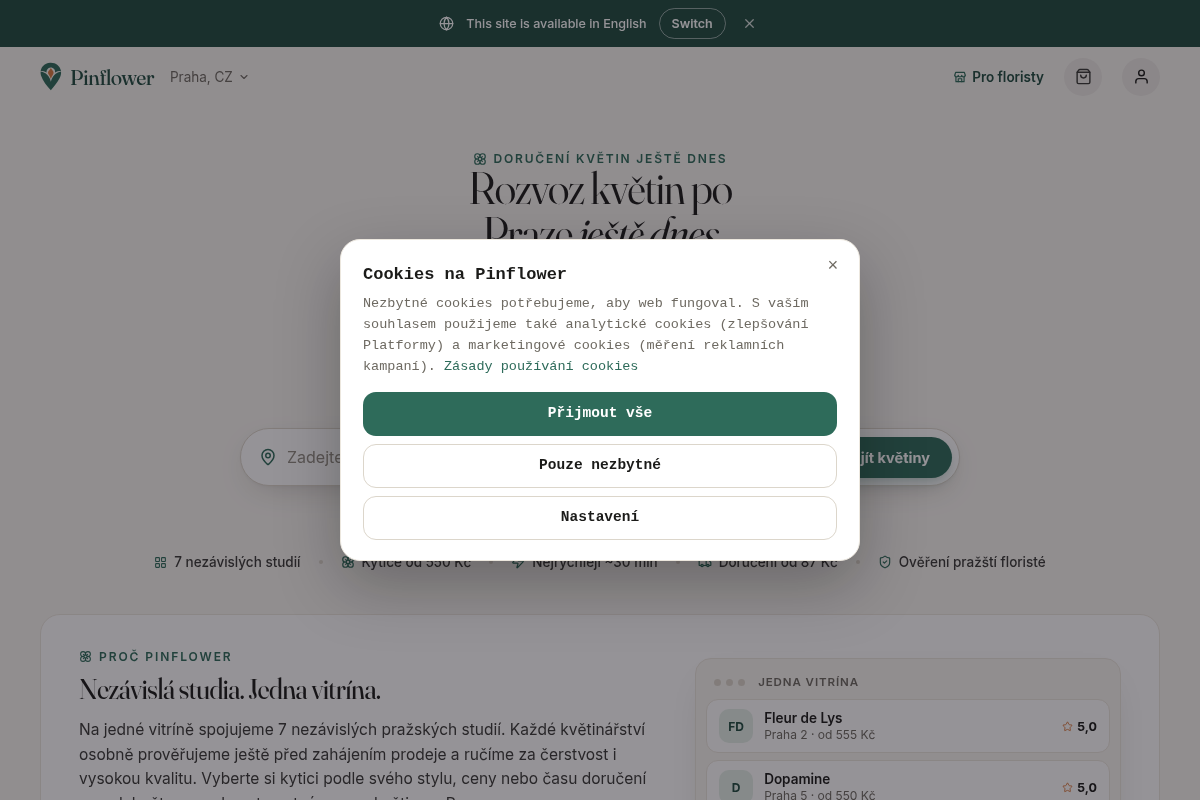This screenshot has width=1200, height=800.
Task: Click the Dopamine star rating
Action: 1079,788
